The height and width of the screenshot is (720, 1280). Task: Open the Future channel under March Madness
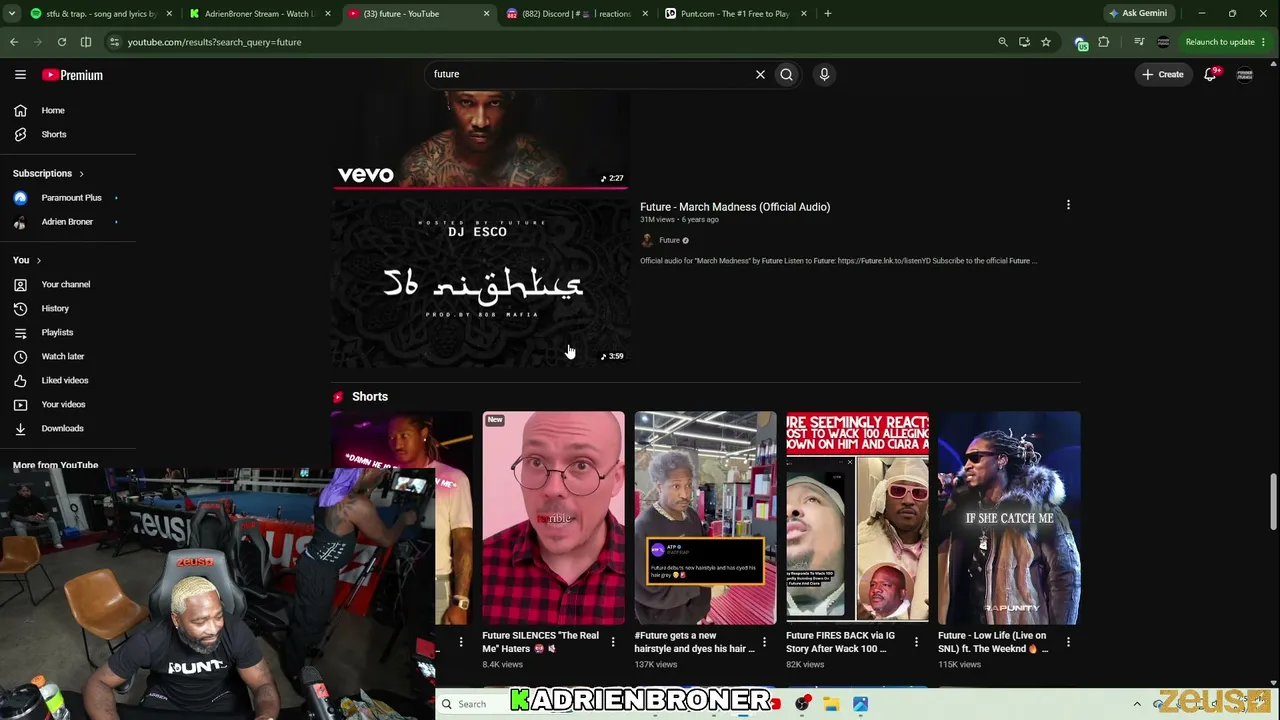coord(669,240)
